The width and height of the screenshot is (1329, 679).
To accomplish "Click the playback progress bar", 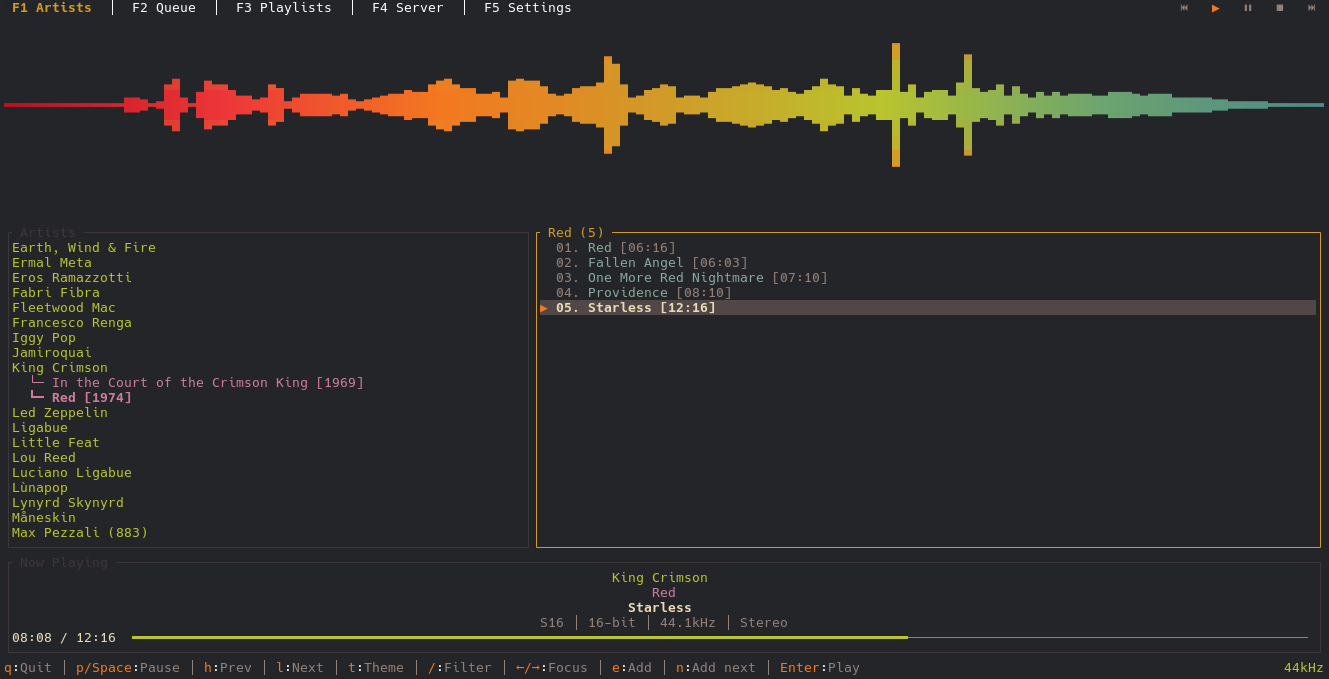I will (720, 637).
